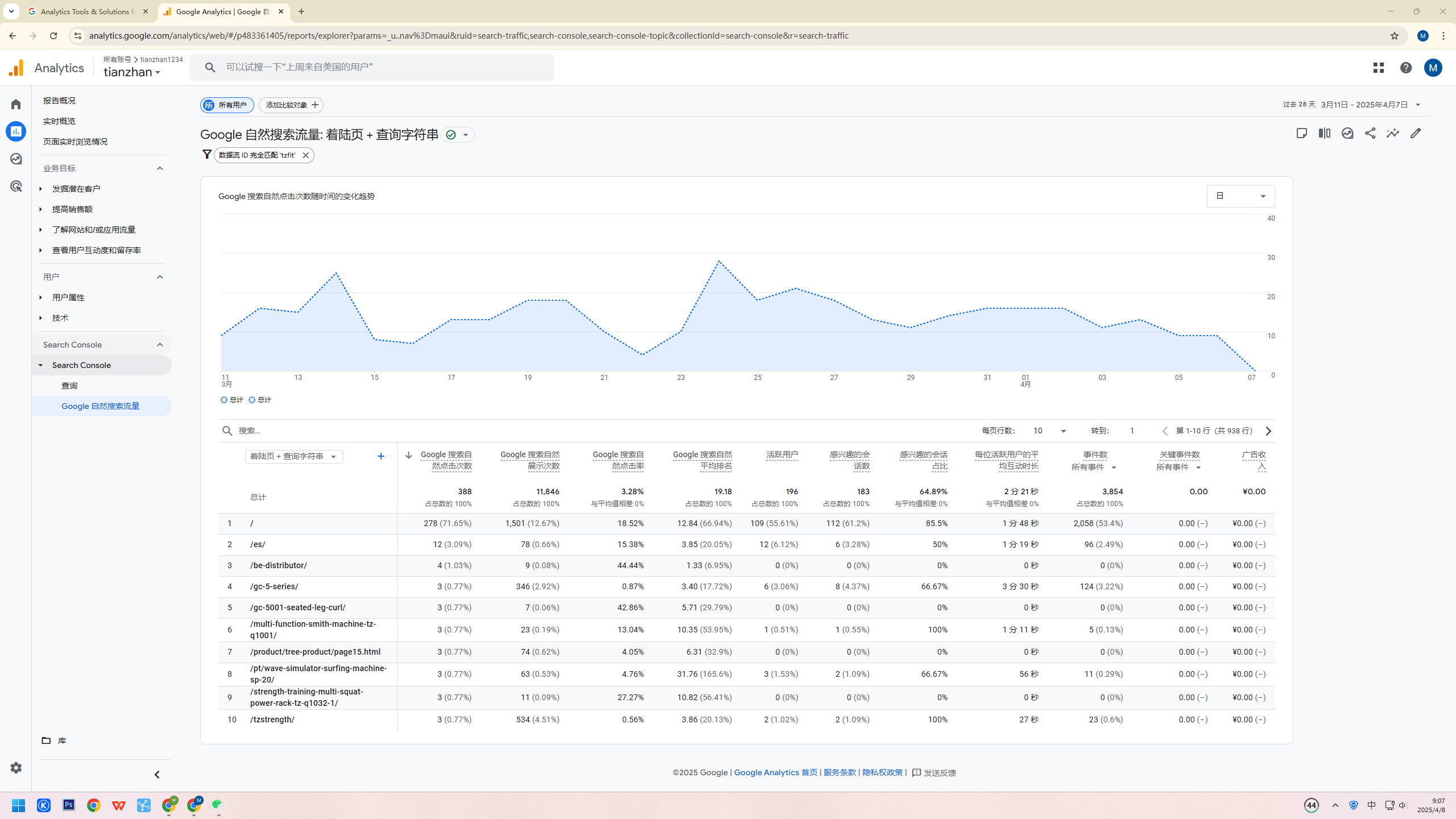Toggle first 总计 legend series
The height and width of the screenshot is (819, 1456).
(x=232, y=400)
